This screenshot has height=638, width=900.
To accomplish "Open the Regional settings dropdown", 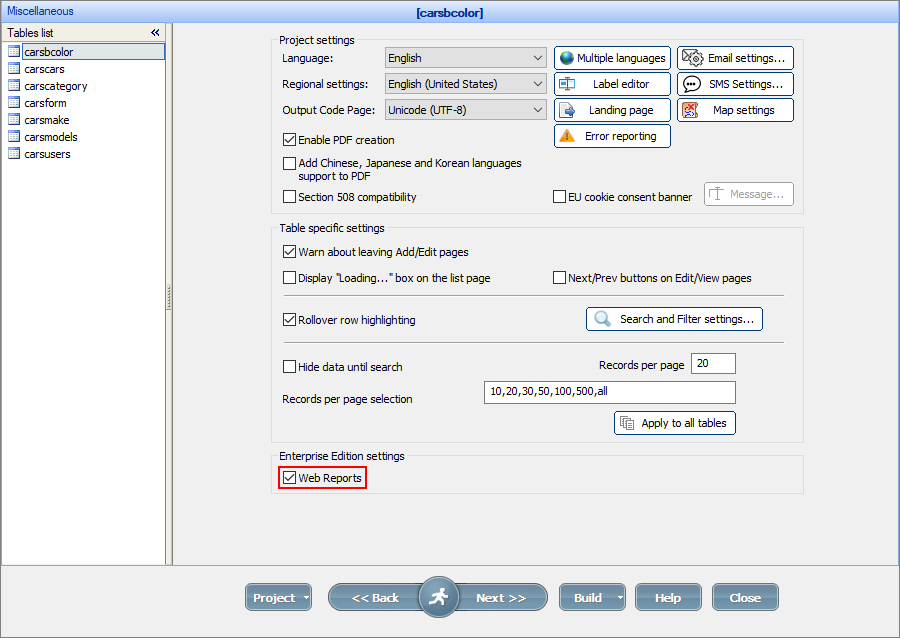I will [538, 84].
